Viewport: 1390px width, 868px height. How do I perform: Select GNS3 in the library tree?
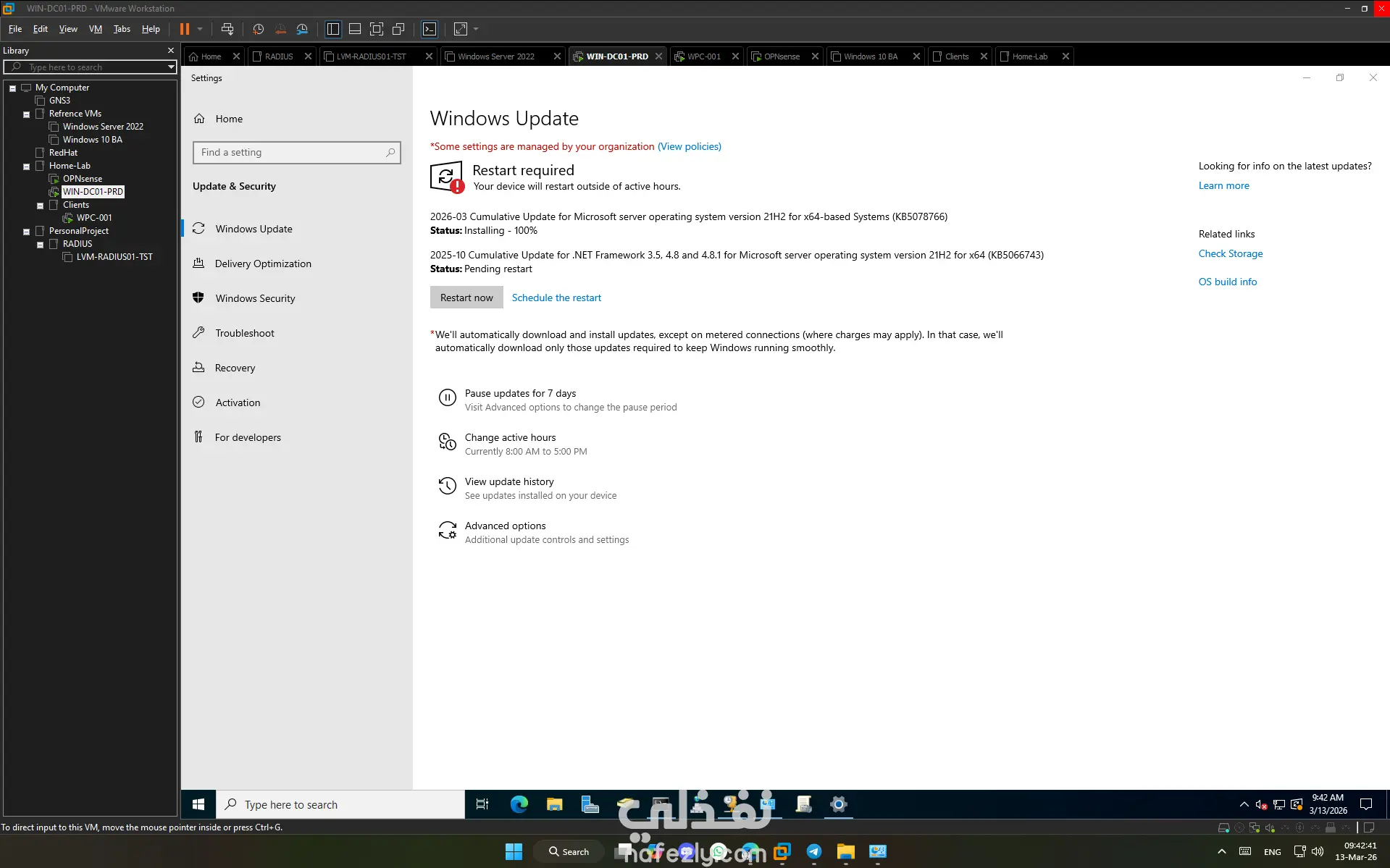(59, 101)
